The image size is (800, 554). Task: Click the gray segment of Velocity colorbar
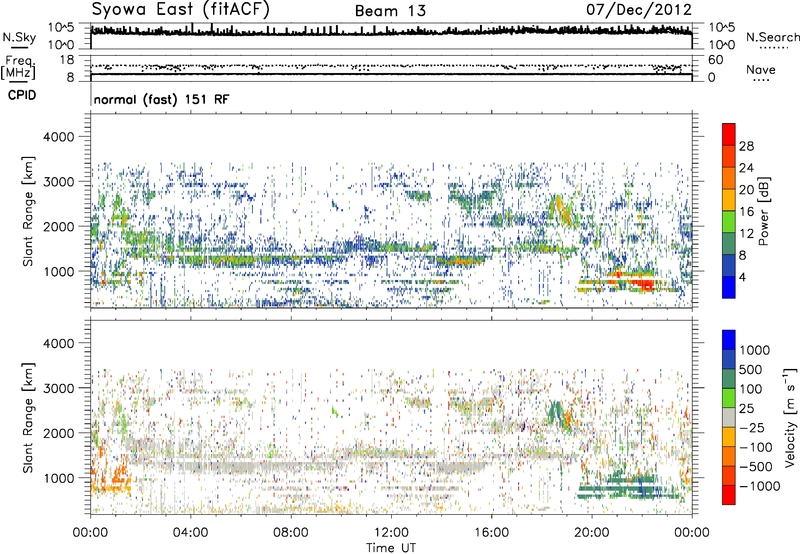tap(729, 417)
